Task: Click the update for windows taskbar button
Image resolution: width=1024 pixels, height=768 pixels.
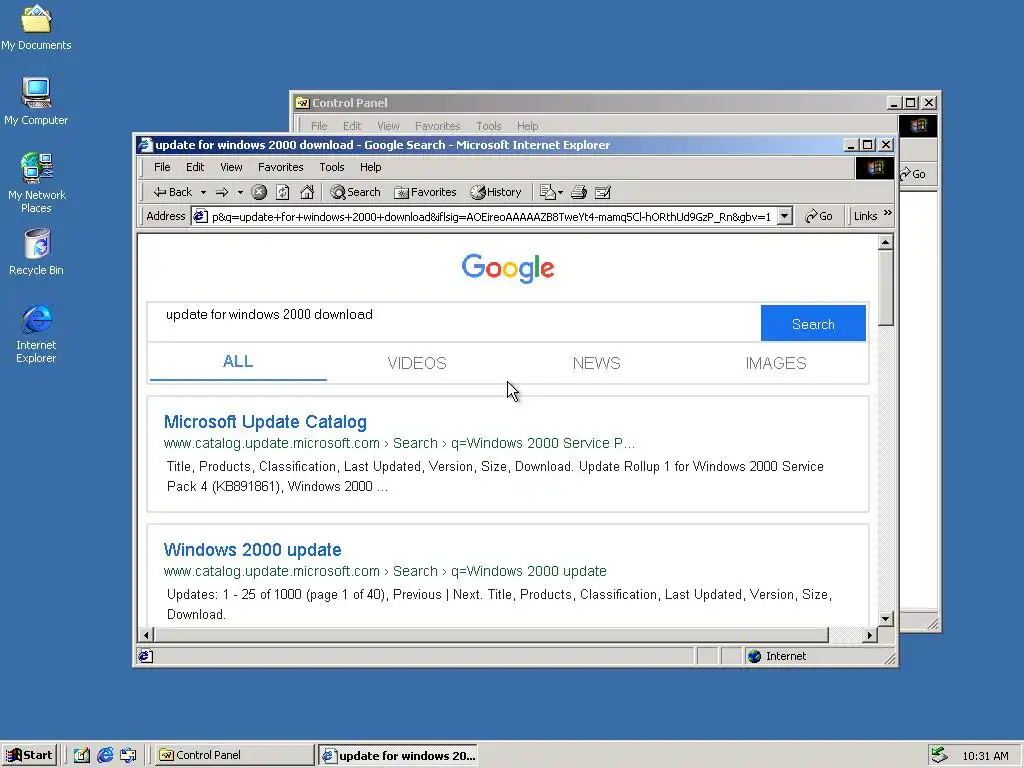Action: pos(398,756)
